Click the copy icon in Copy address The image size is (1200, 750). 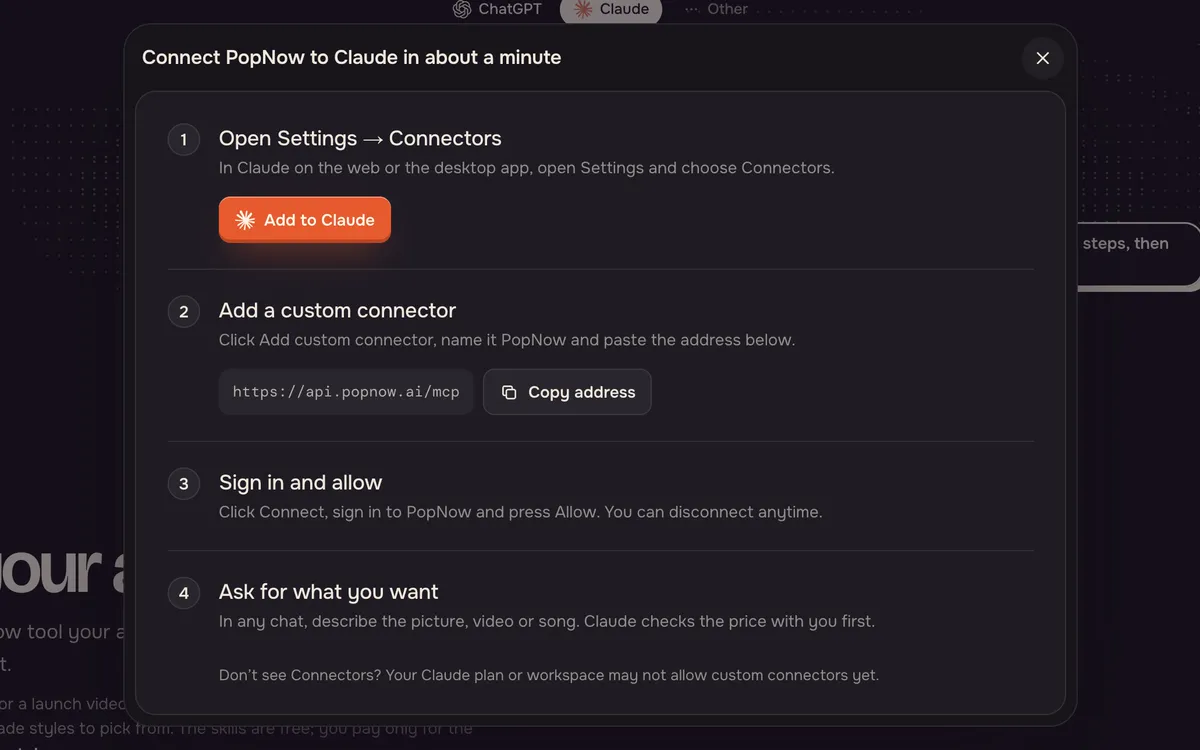pos(509,392)
